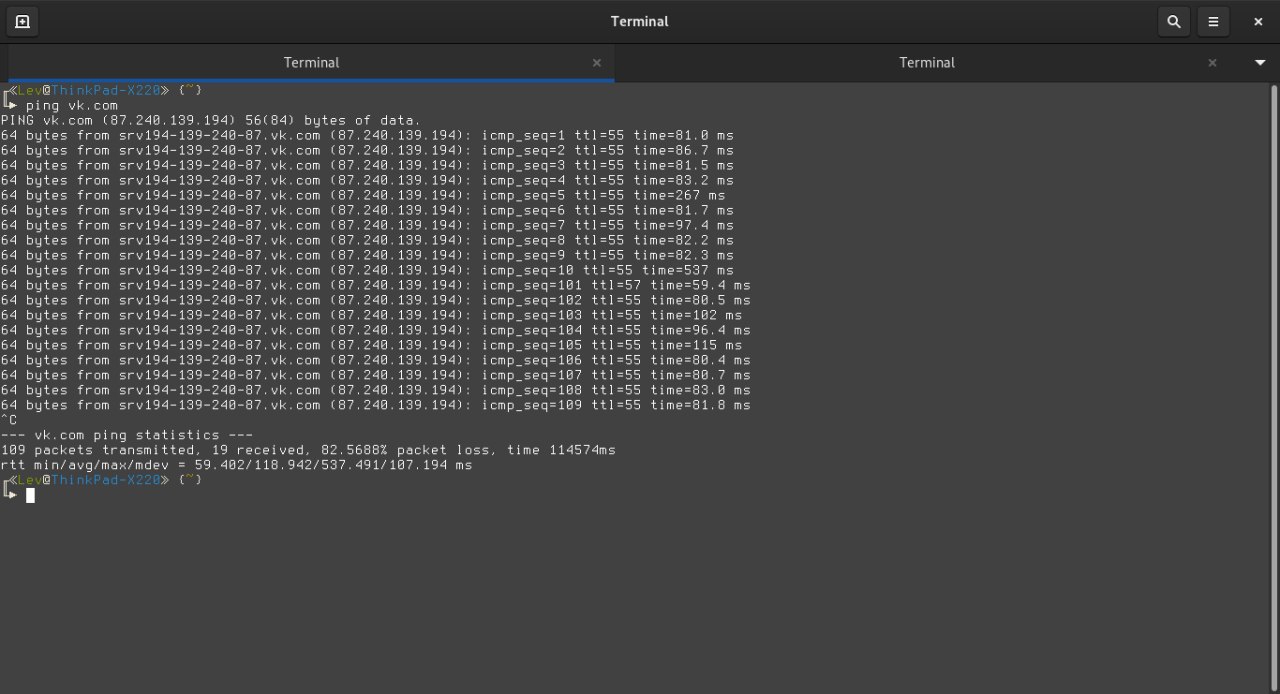The height and width of the screenshot is (694, 1280).
Task: Click the top Lev@ThinkPad-X220 prompt
Action: (x=103, y=90)
